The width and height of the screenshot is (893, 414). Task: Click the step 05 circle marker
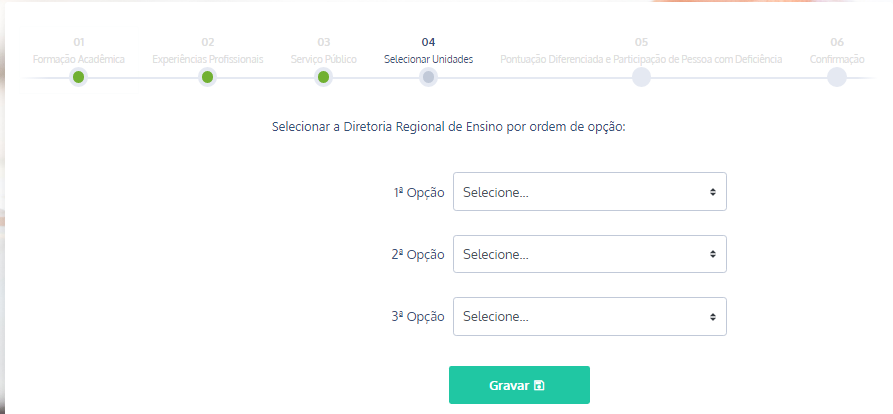(x=641, y=77)
